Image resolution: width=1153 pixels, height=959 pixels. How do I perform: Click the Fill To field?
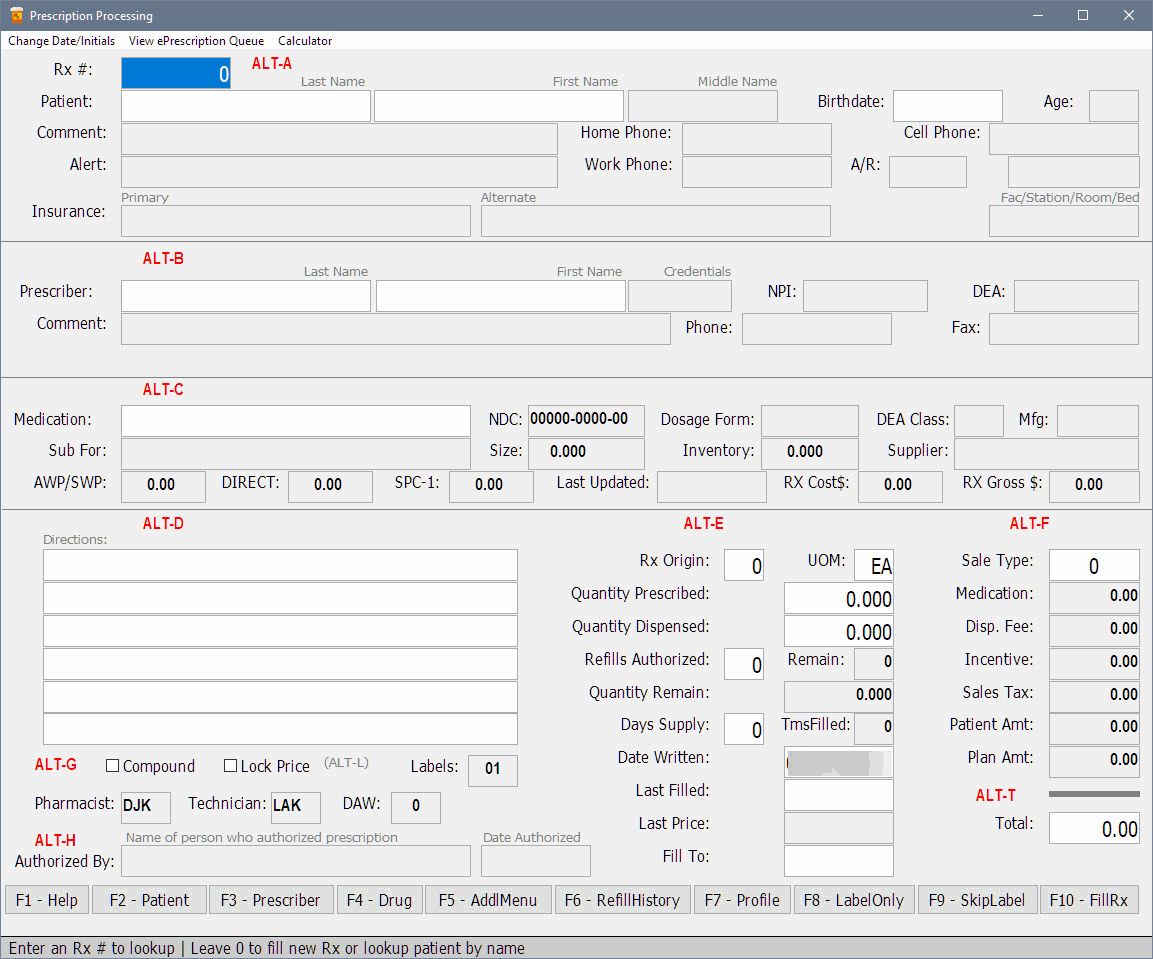[x=839, y=861]
